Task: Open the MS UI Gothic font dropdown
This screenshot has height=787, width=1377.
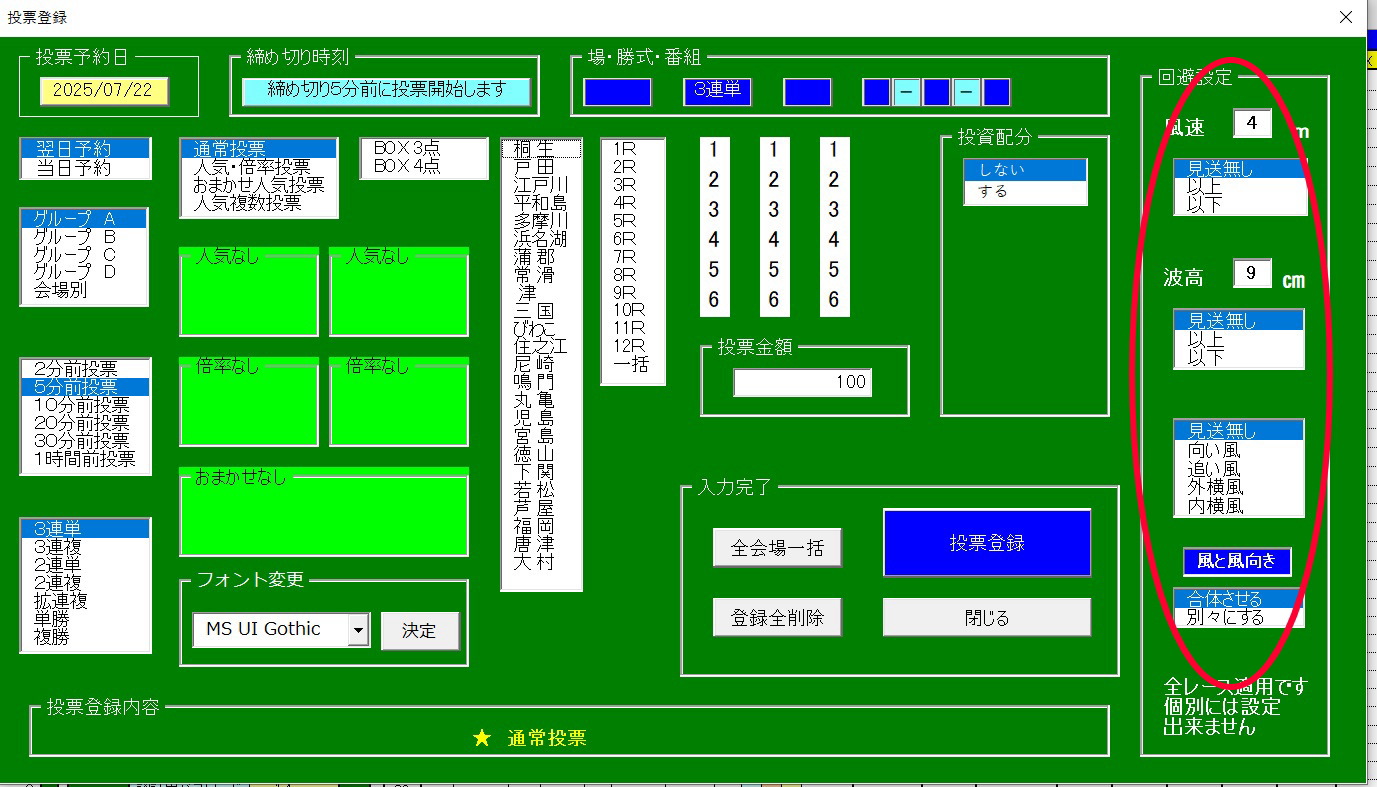Action: pos(358,629)
